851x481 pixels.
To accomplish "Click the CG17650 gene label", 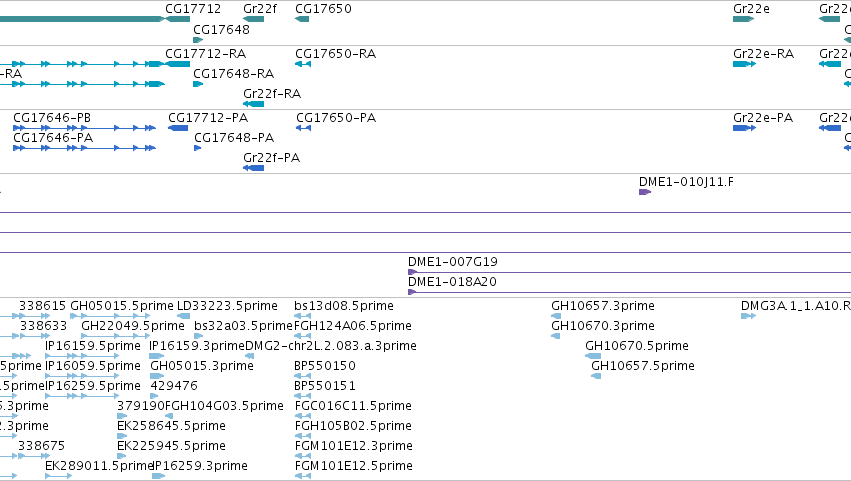I will (323, 9).
